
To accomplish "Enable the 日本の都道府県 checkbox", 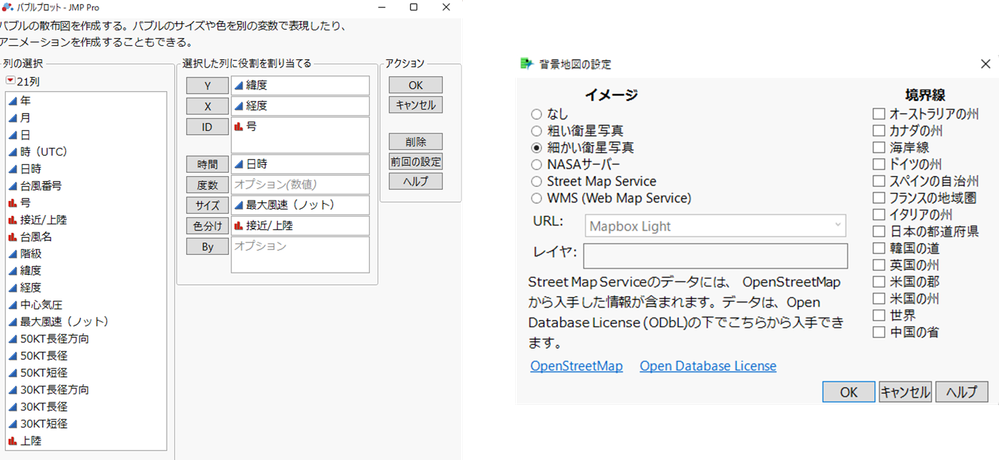I will [879, 231].
